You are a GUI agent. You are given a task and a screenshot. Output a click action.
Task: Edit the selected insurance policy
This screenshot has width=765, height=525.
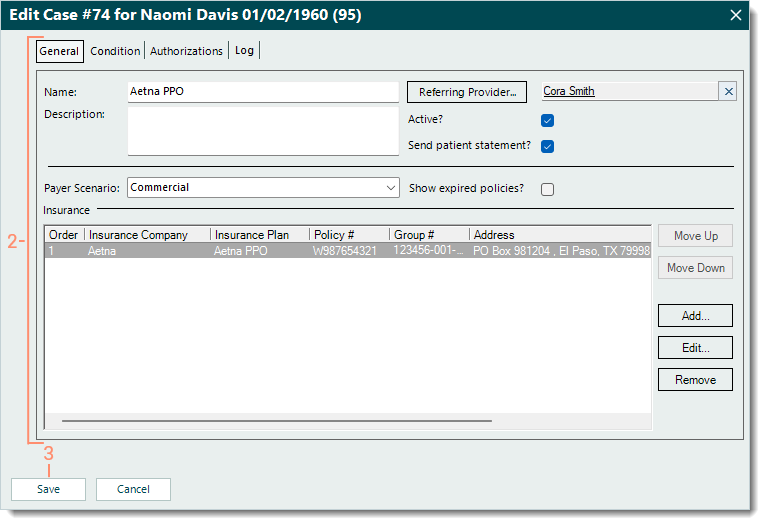(695, 348)
